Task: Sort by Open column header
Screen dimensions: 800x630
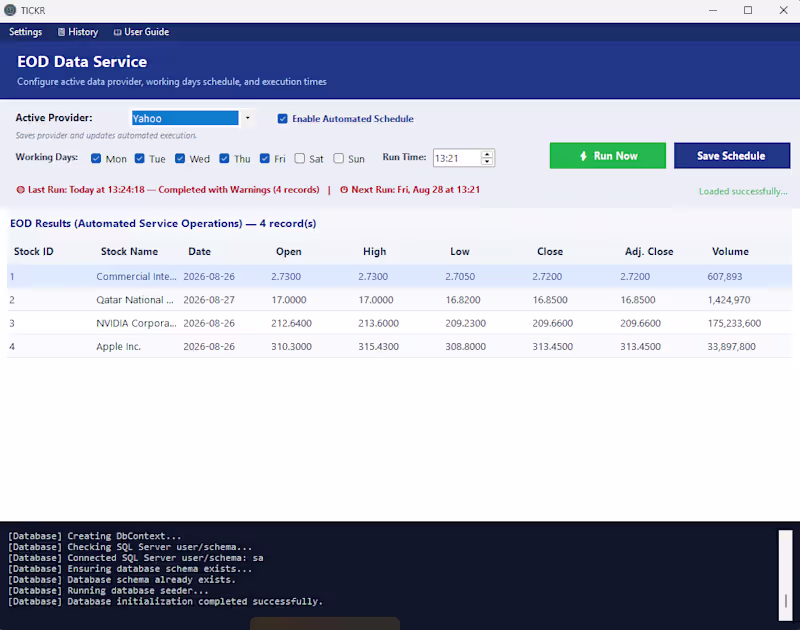Action: (x=289, y=252)
